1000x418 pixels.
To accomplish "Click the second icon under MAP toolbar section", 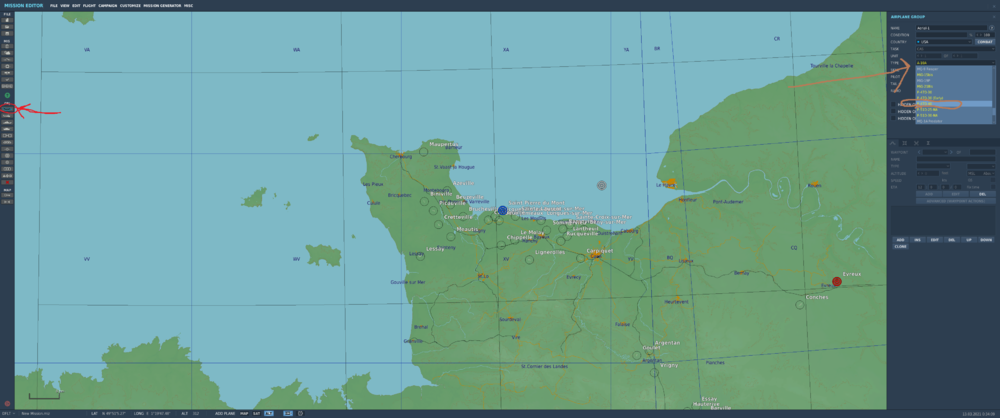I will click(7, 202).
